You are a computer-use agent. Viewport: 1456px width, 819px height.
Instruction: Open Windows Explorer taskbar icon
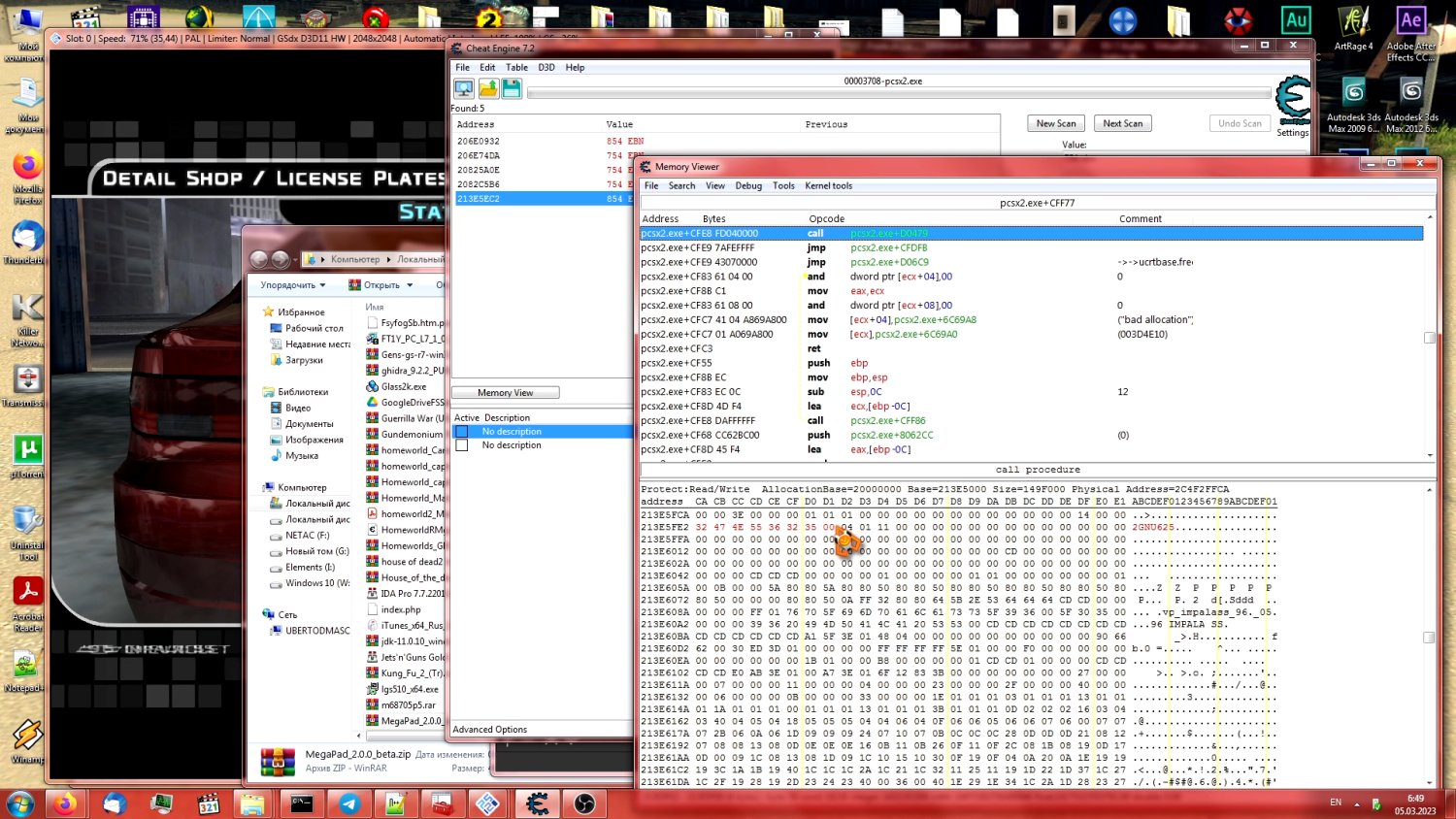click(252, 803)
